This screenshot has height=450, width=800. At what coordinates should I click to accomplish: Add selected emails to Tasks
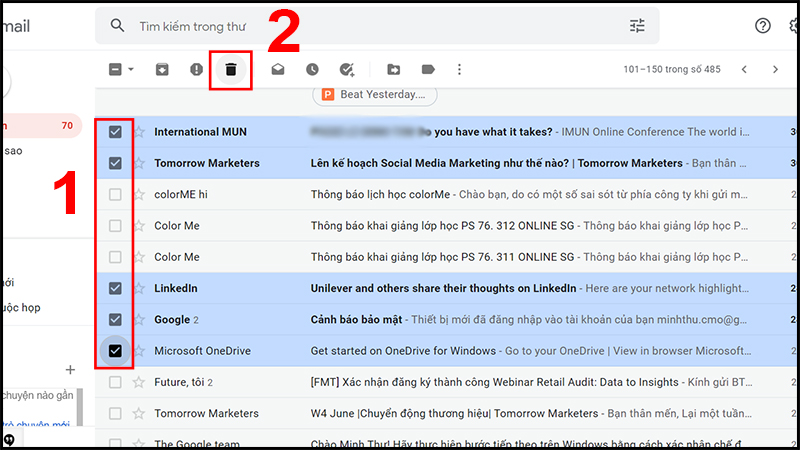tap(347, 69)
